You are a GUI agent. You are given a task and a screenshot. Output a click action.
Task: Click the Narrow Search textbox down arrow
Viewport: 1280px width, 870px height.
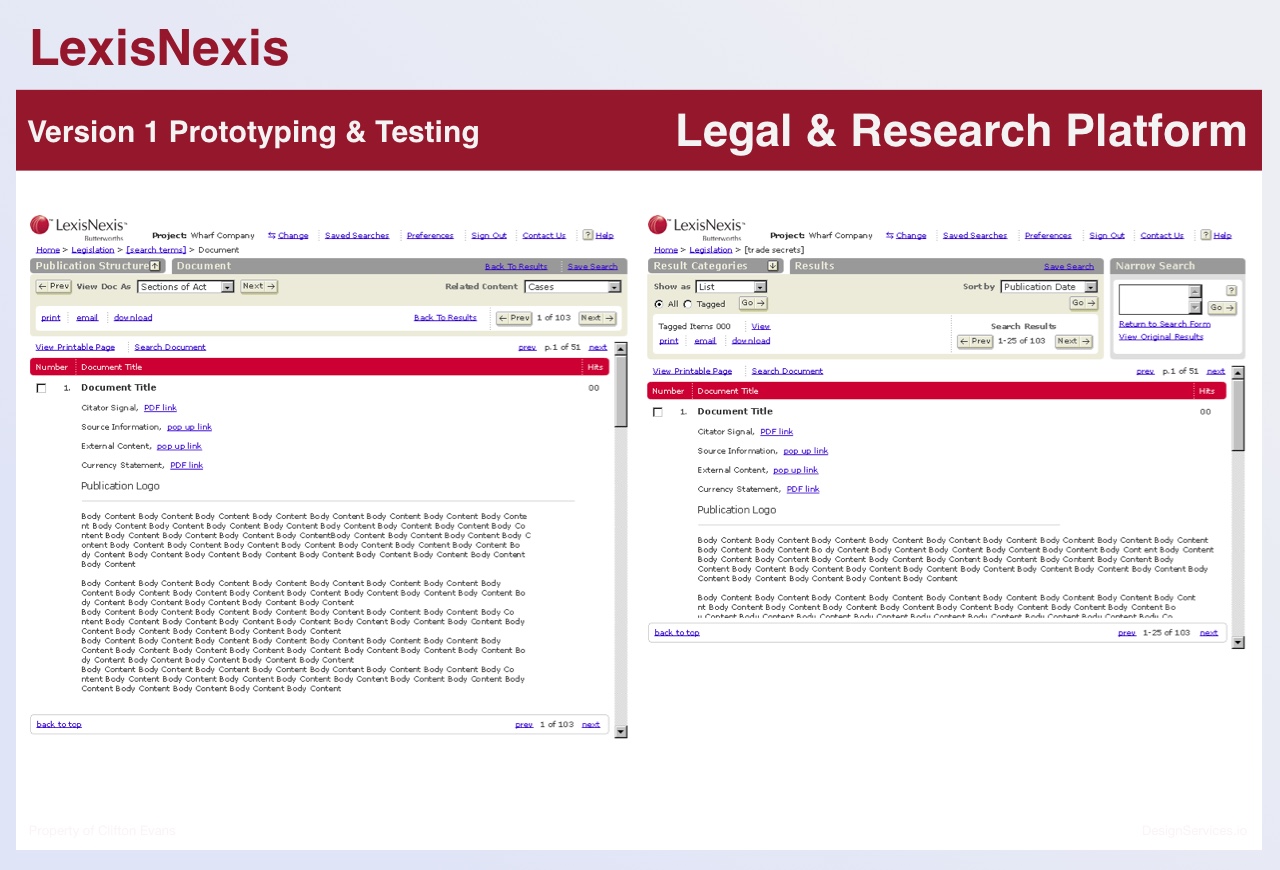tap(1194, 307)
